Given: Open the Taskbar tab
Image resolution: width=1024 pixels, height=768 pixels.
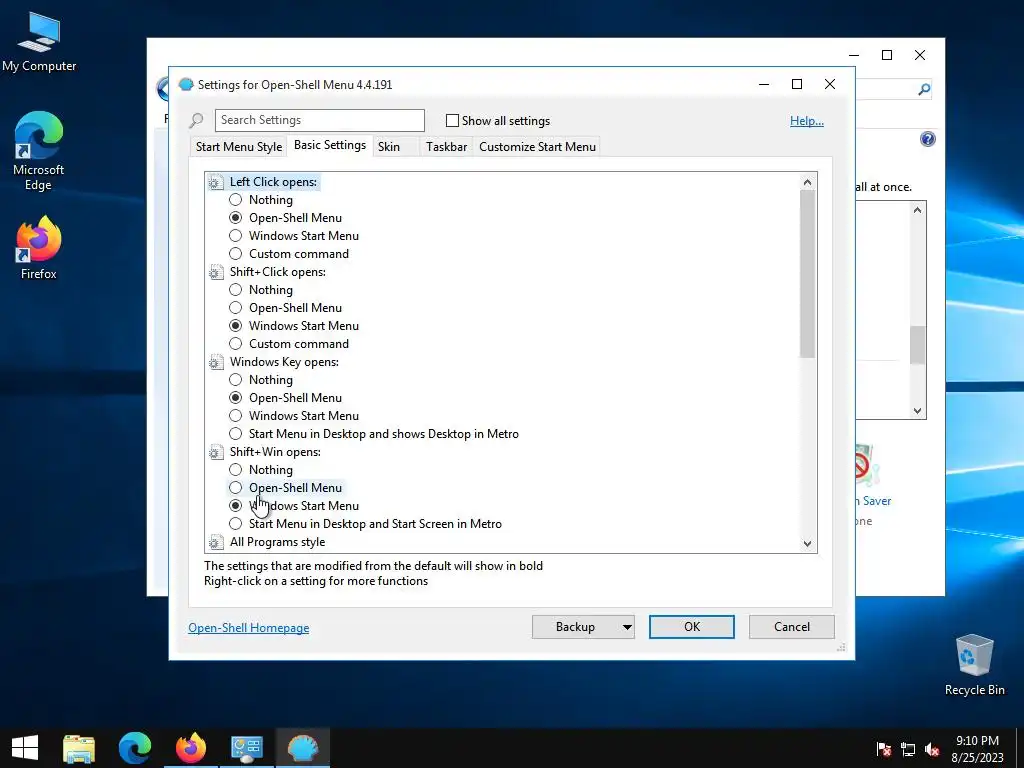Looking at the screenshot, I should 447,147.
